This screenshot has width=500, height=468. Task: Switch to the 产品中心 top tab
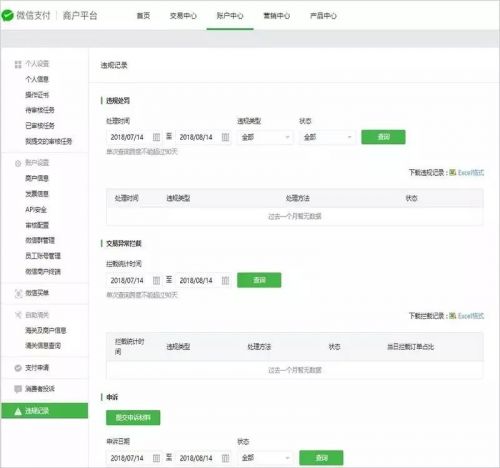tap(323, 16)
